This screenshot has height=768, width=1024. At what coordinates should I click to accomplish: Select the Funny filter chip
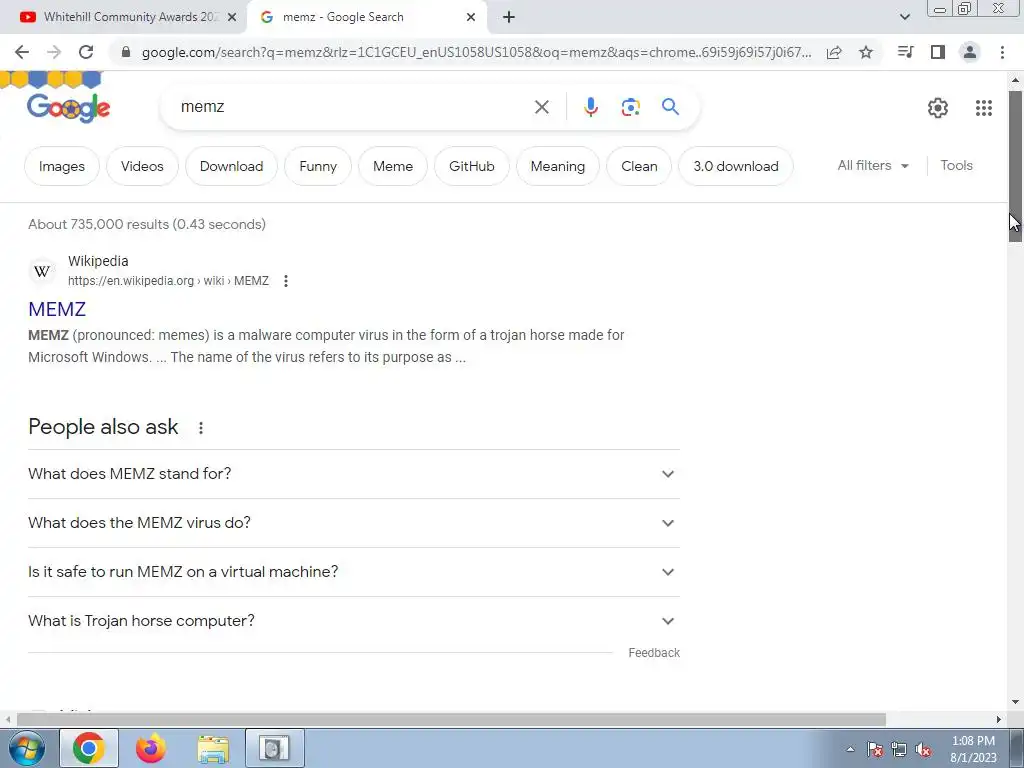tap(318, 166)
